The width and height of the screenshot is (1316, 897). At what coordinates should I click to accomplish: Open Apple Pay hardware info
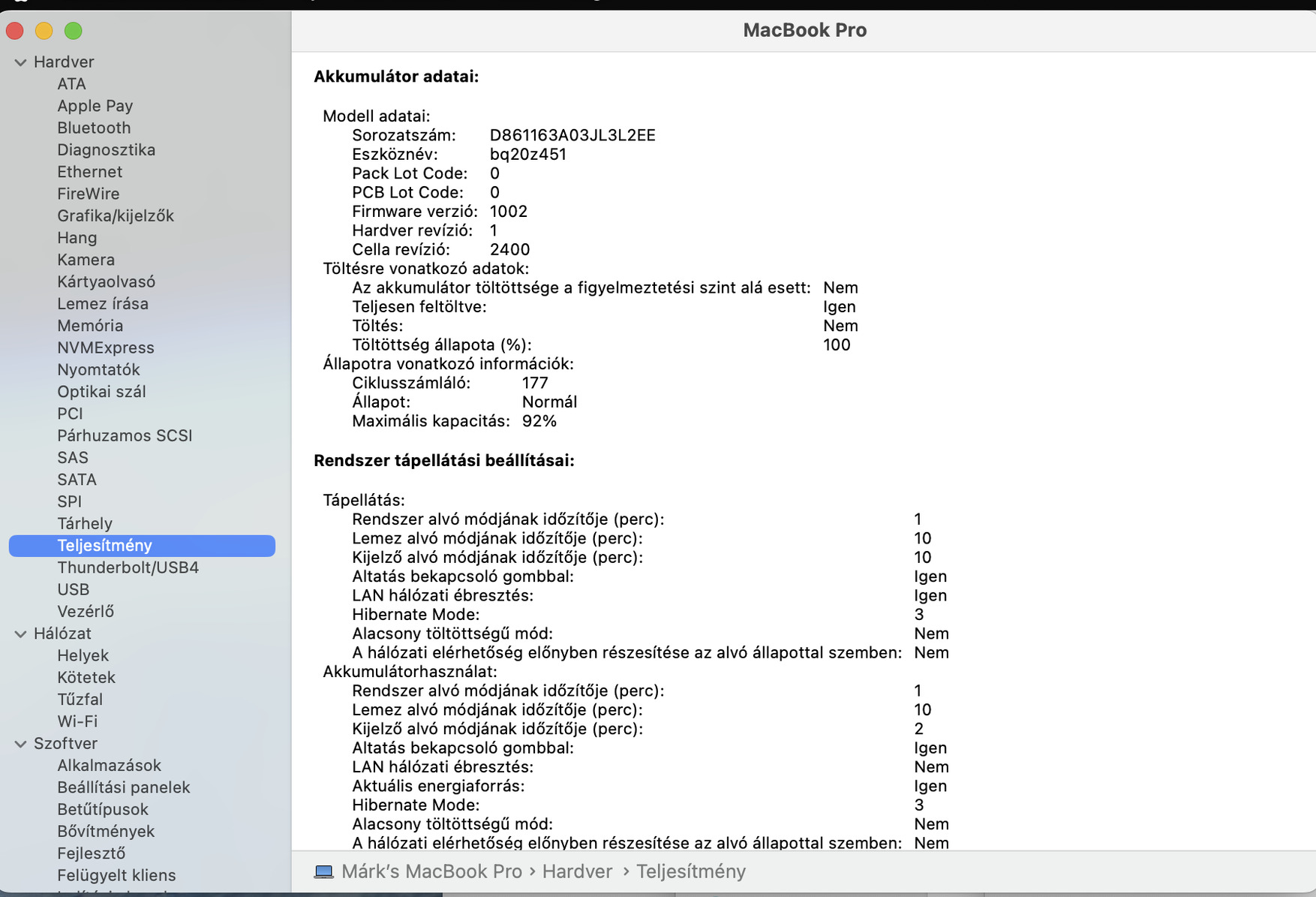pyautogui.click(x=95, y=106)
